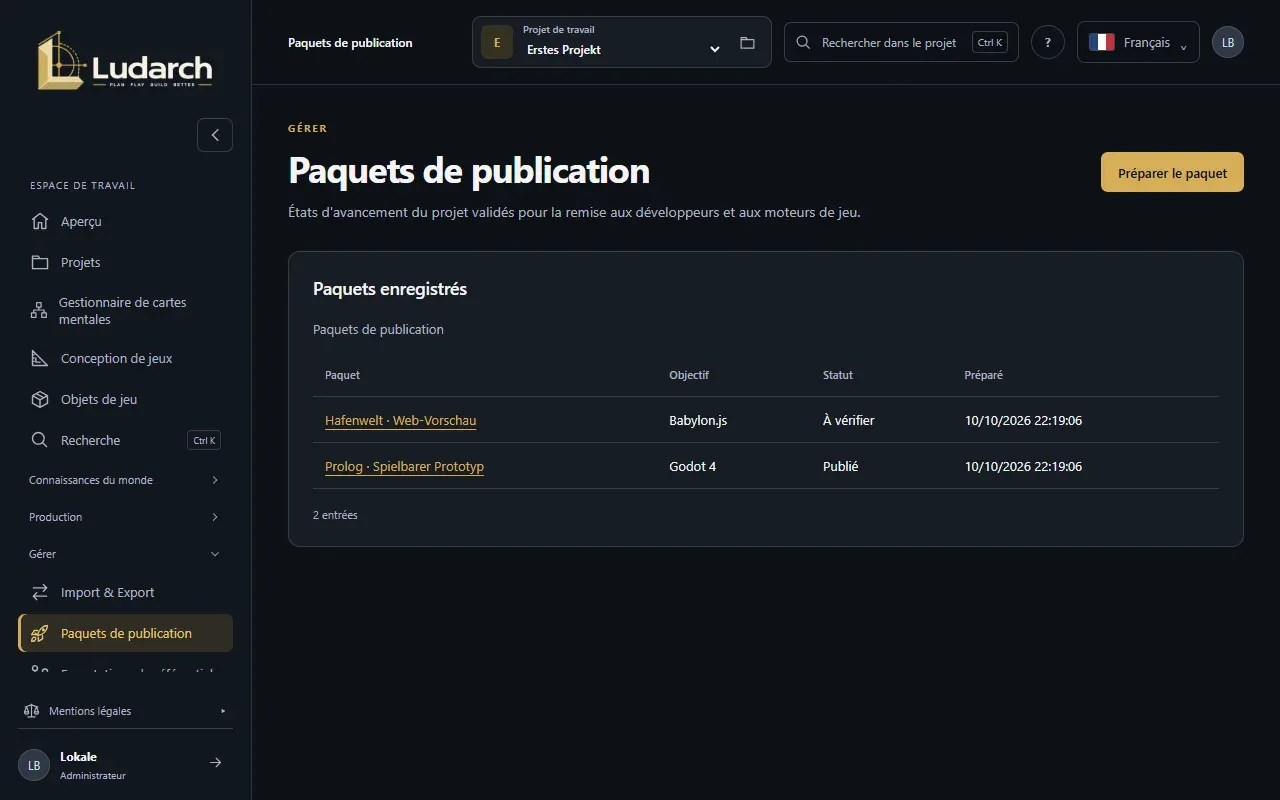The image size is (1280, 800).
Task: Open the Projet de travail dropdown
Action: pos(622,42)
